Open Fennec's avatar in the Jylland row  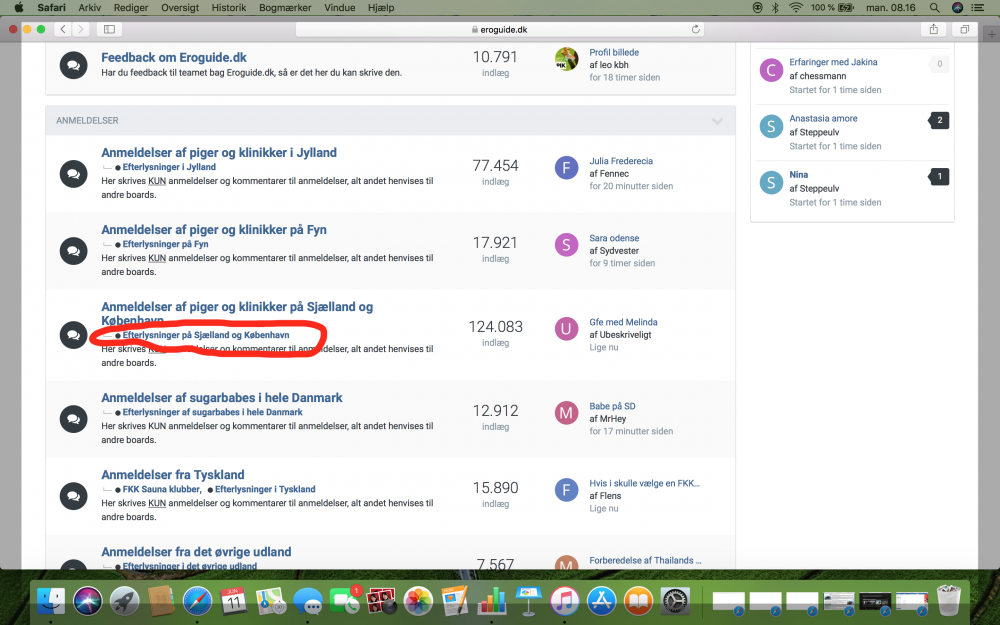pyautogui.click(x=566, y=168)
